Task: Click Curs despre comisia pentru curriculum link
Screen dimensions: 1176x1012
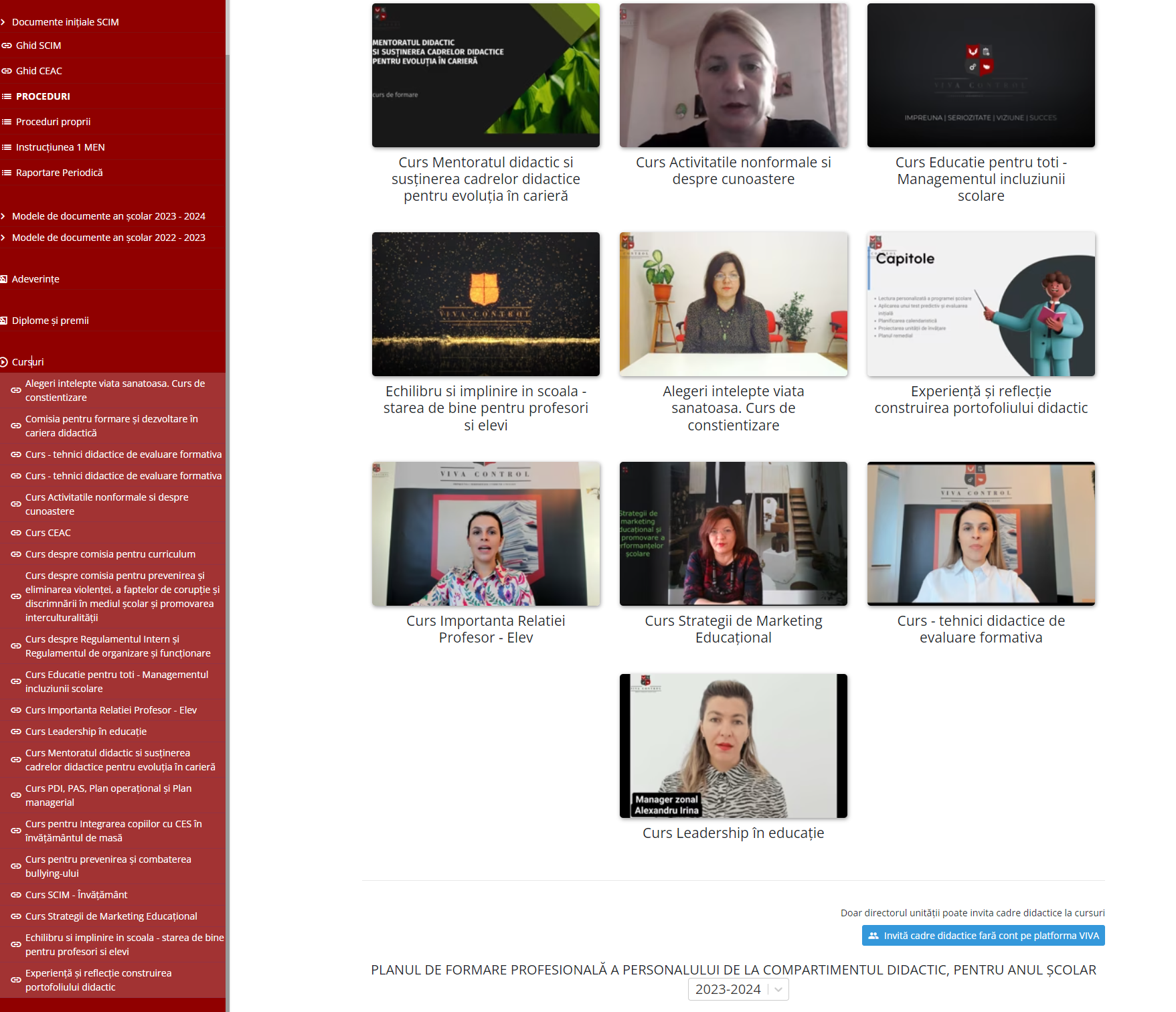Action: 110,554
